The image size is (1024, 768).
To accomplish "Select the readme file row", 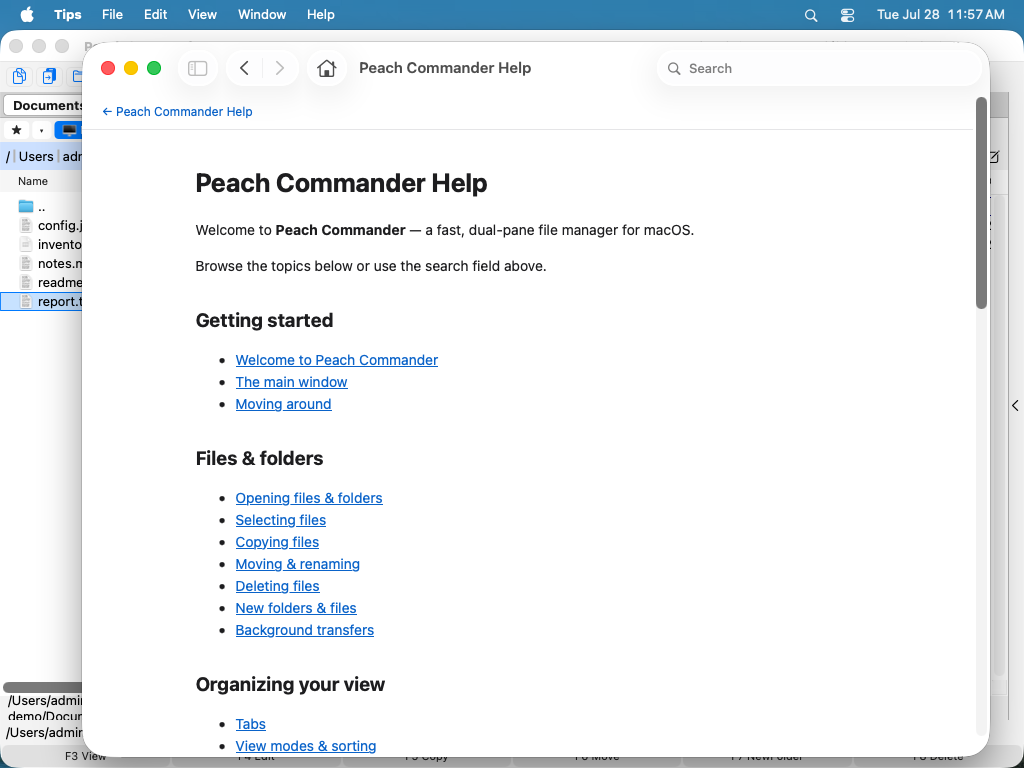I will (42, 282).
